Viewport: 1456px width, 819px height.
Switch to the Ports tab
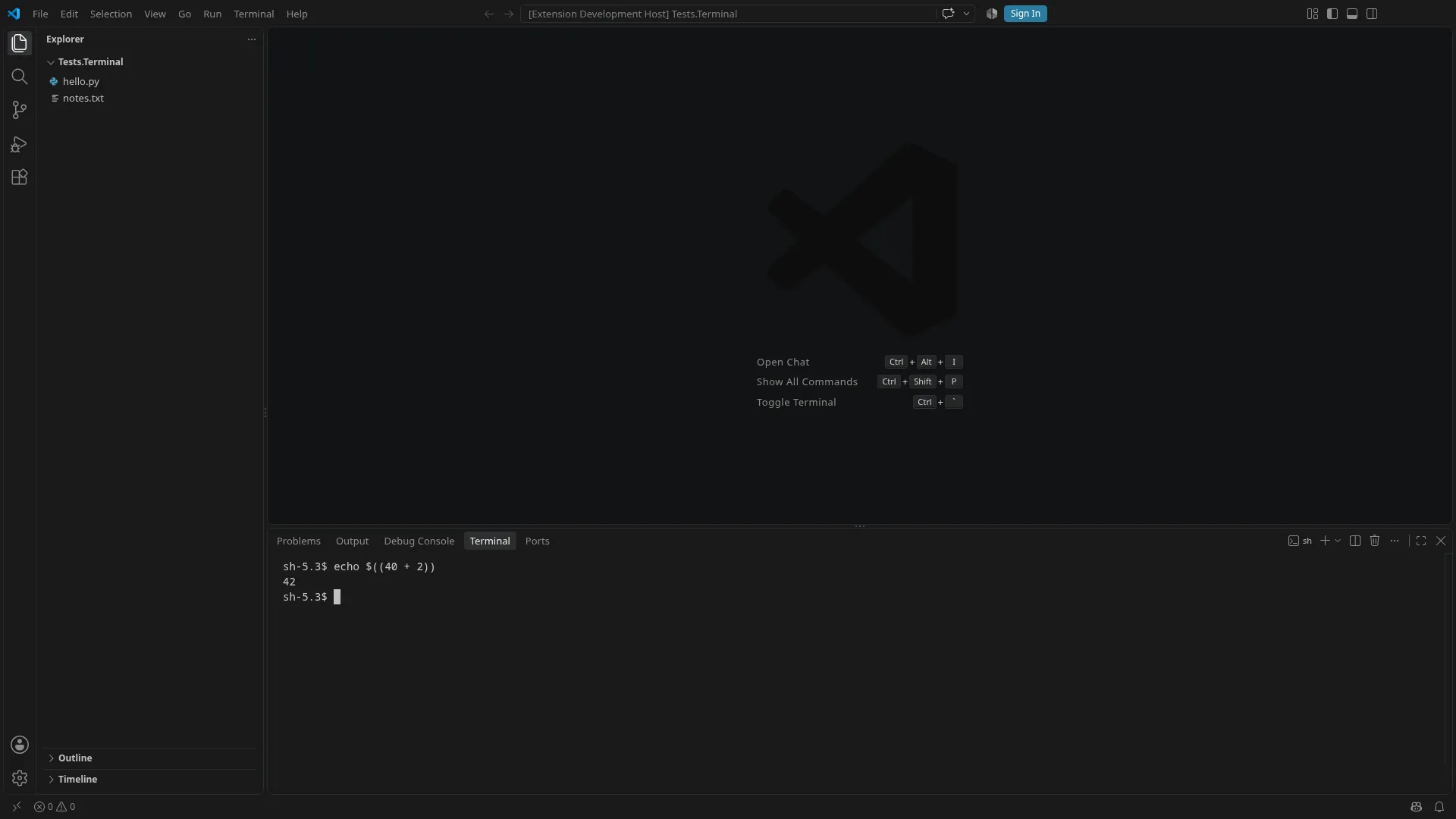point(537,541)
